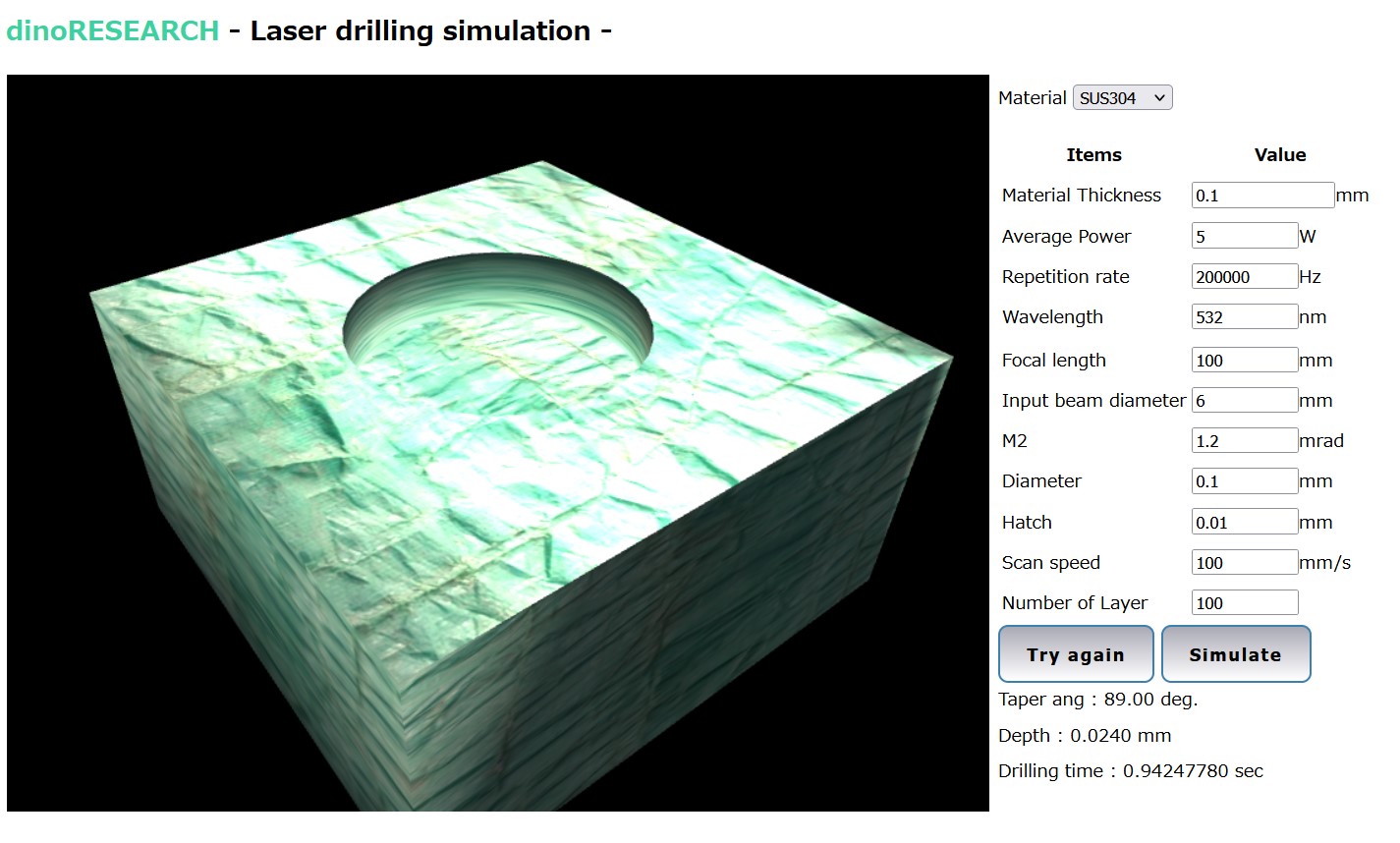
Task: Open the dinoRESEARCH title link
Action: point(112,30)
